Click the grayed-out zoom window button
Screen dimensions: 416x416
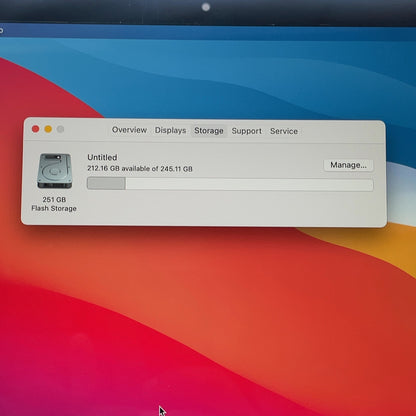[60, 129]
